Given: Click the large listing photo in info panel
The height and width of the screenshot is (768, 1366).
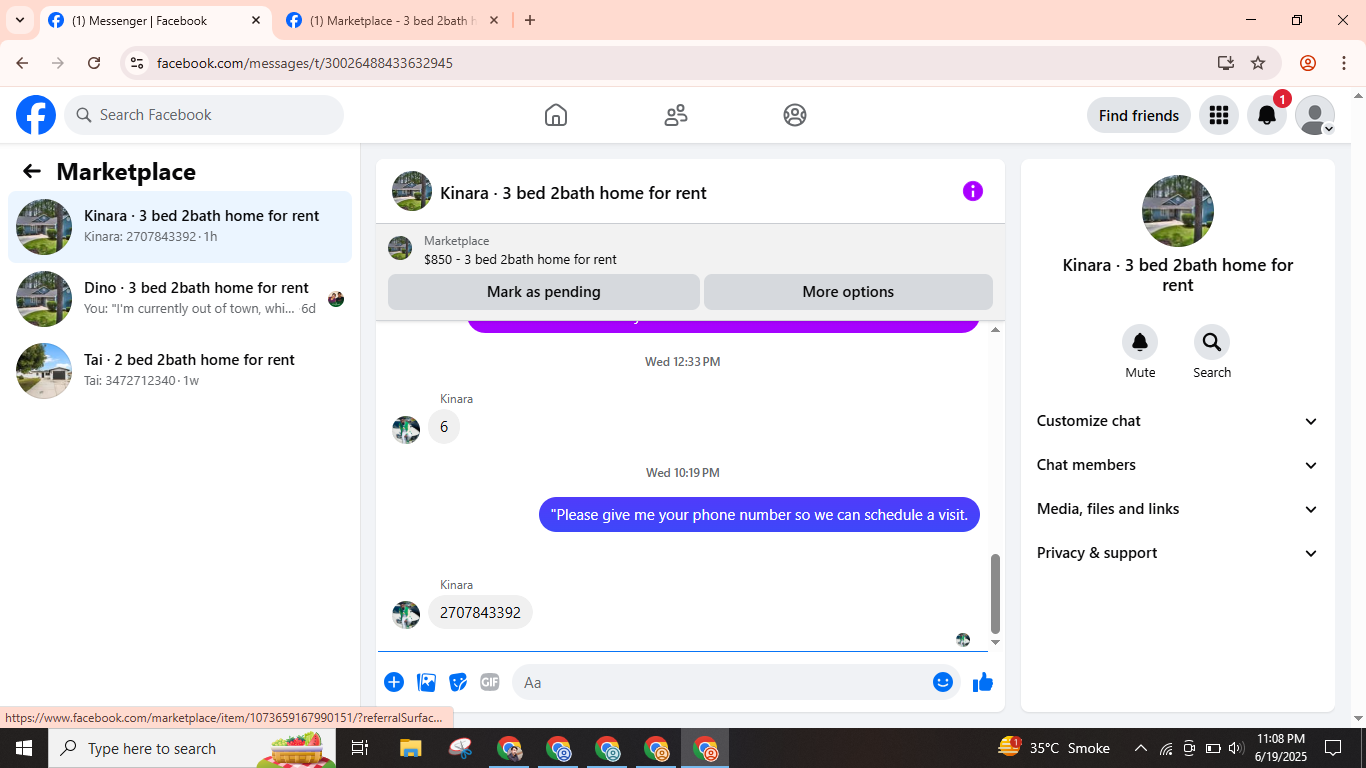Looking at the screenshot, I should 1178,211.
